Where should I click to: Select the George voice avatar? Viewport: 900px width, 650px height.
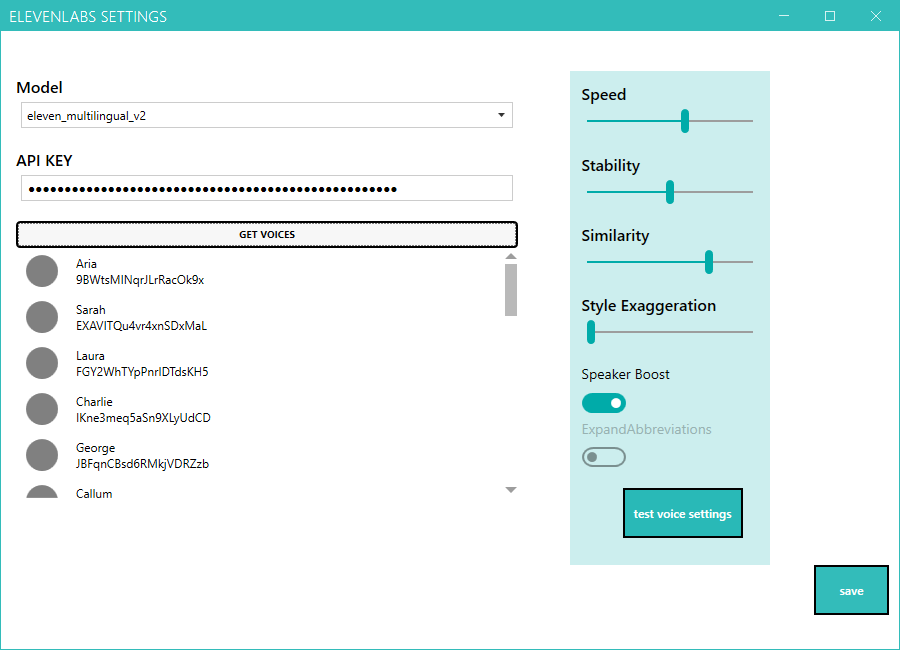(42, 455)
